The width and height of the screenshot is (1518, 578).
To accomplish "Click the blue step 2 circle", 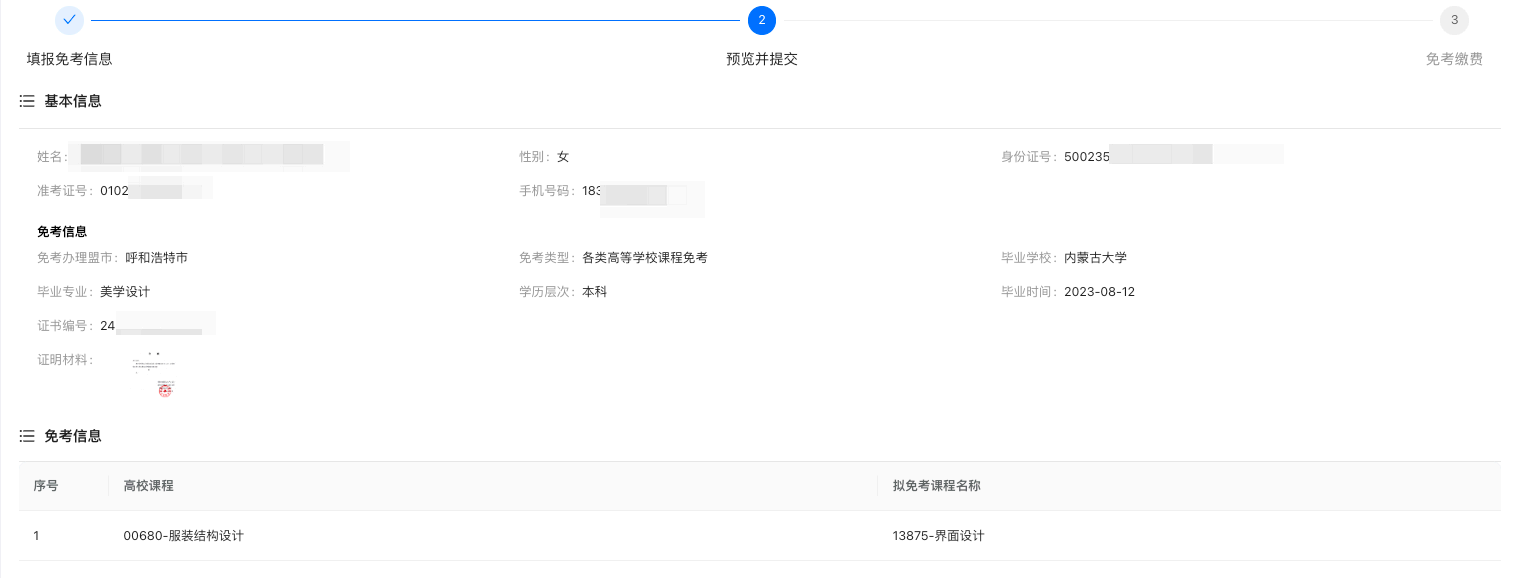I will coord(761,20).
